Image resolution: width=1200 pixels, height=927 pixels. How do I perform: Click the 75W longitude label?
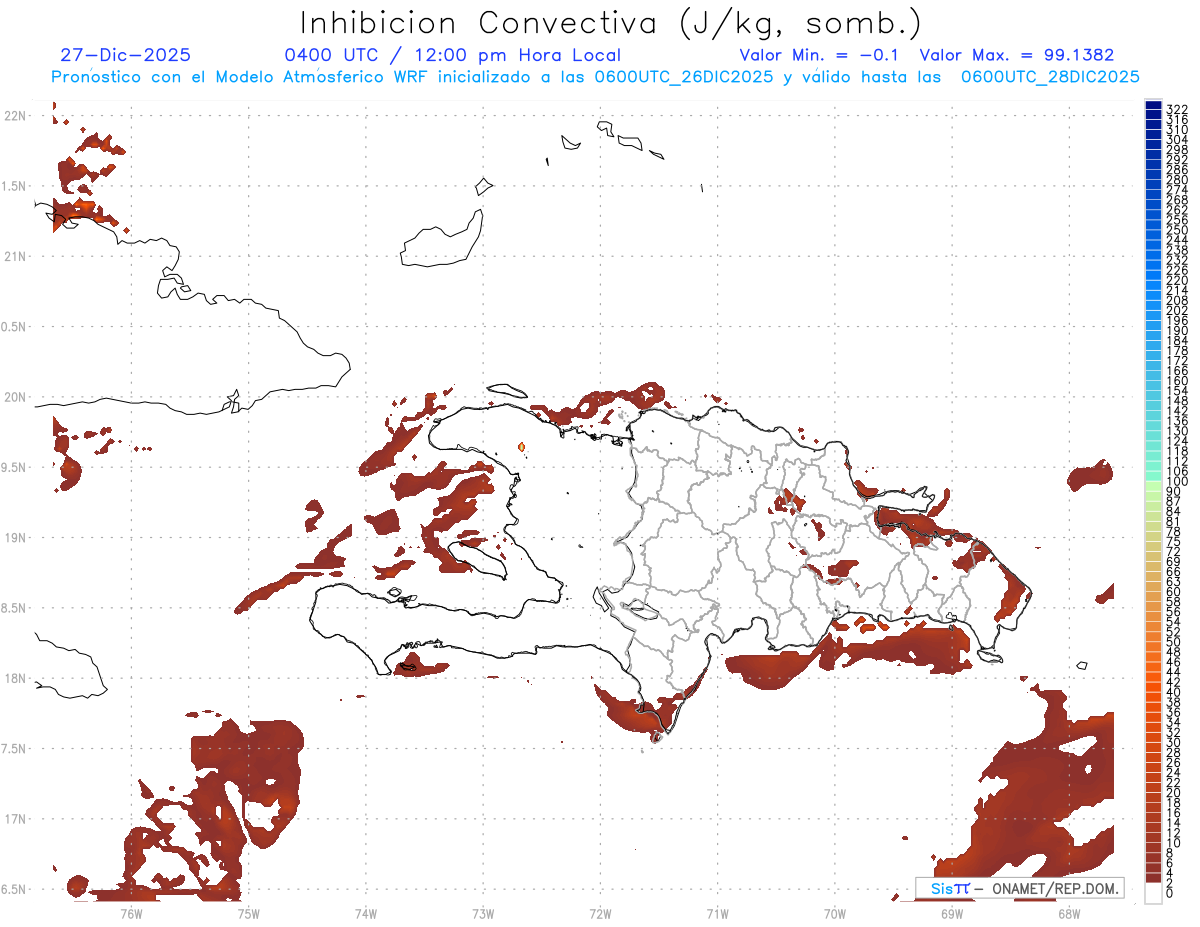[249, 913]
